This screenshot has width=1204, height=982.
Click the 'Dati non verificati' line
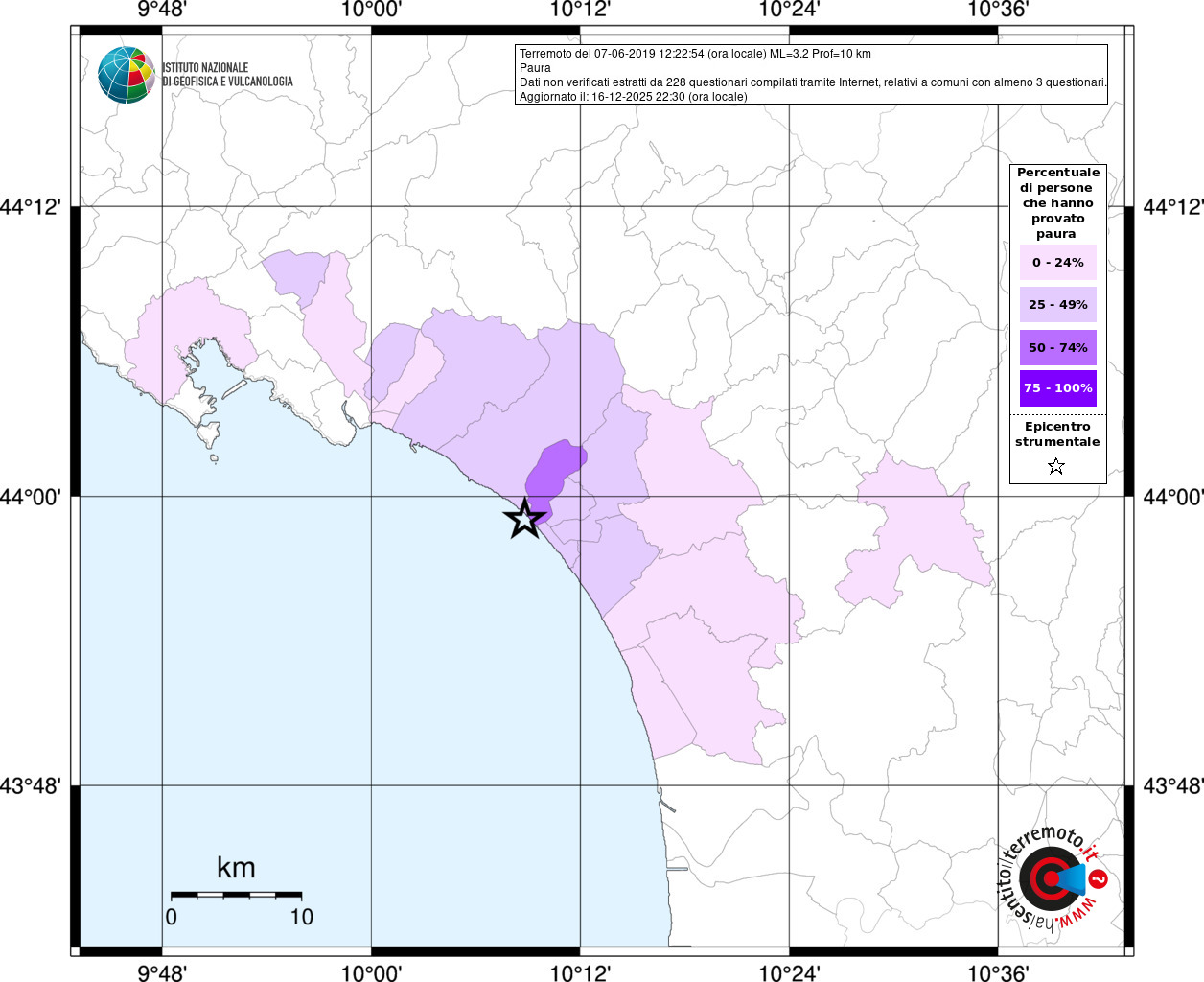pos(813,82)
